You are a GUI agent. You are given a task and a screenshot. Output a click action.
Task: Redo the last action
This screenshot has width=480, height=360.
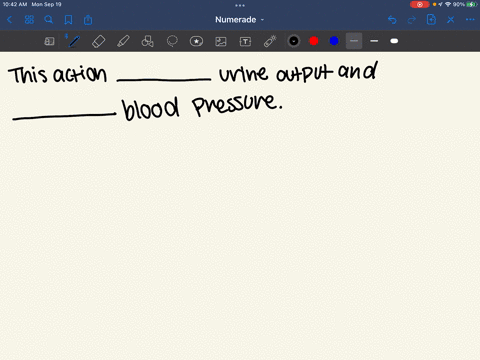(412, 20)
